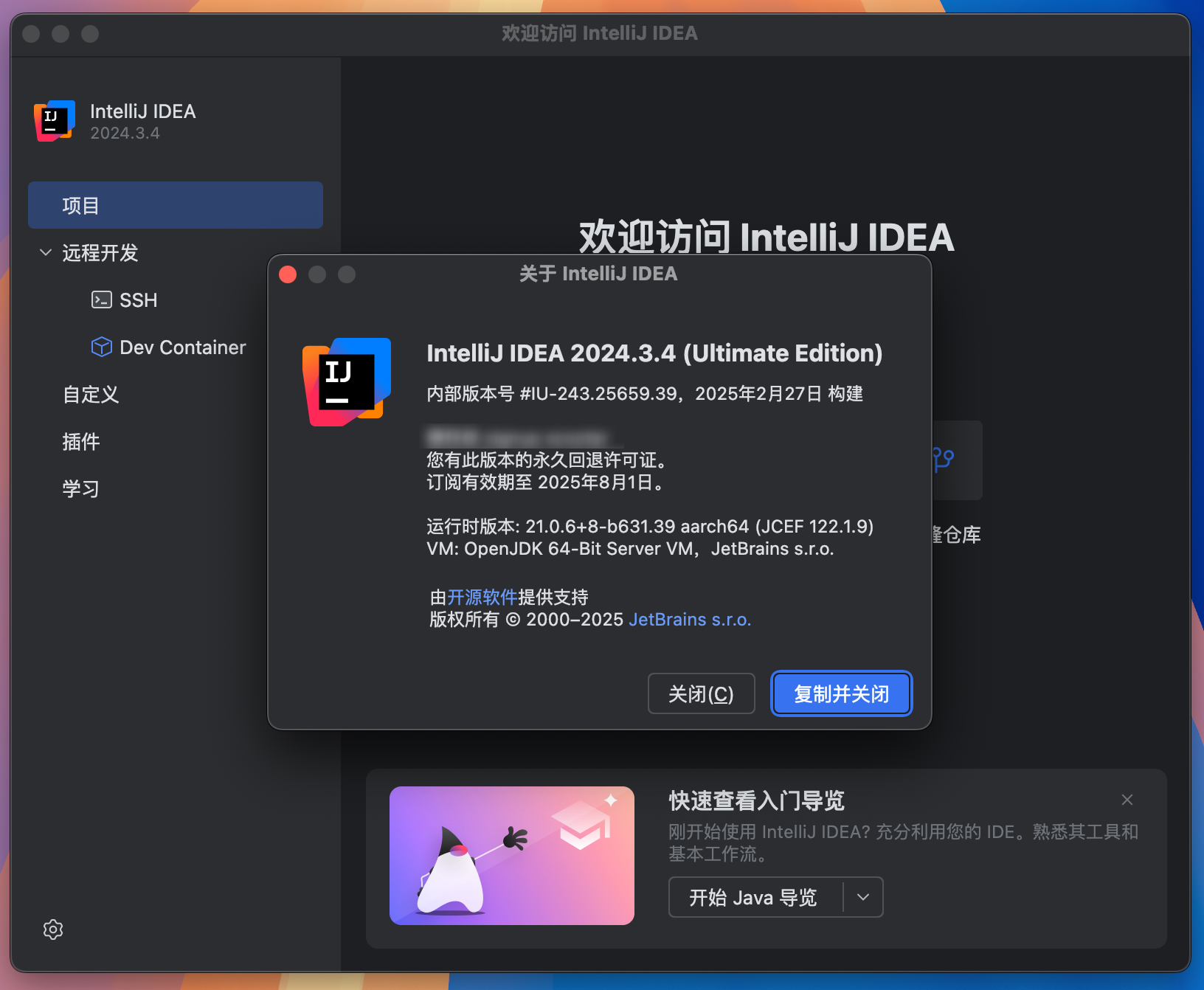The image size is (1204, 990).
Task: Click the SSH terminal icon
Action: point(101,300)
